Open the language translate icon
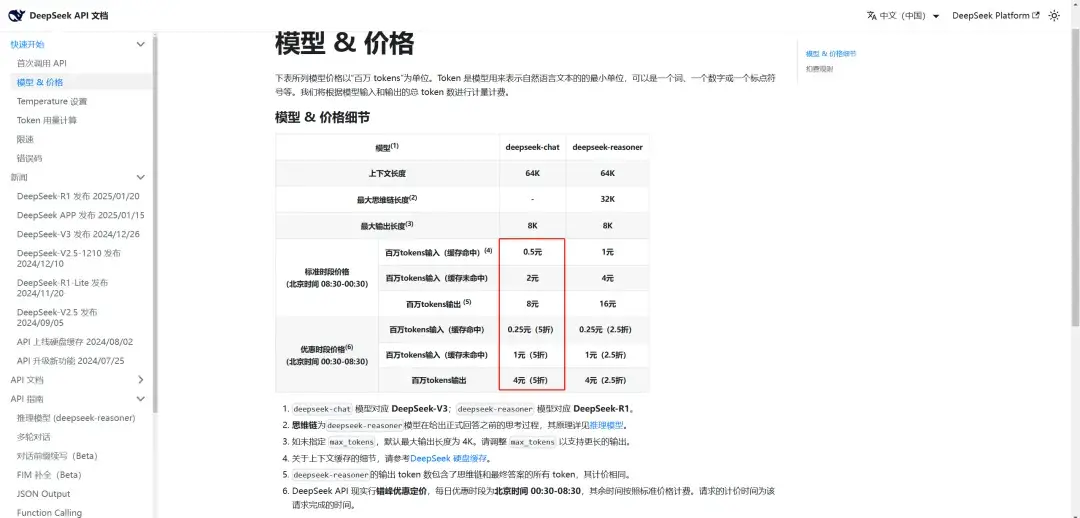 pos(871,16)
